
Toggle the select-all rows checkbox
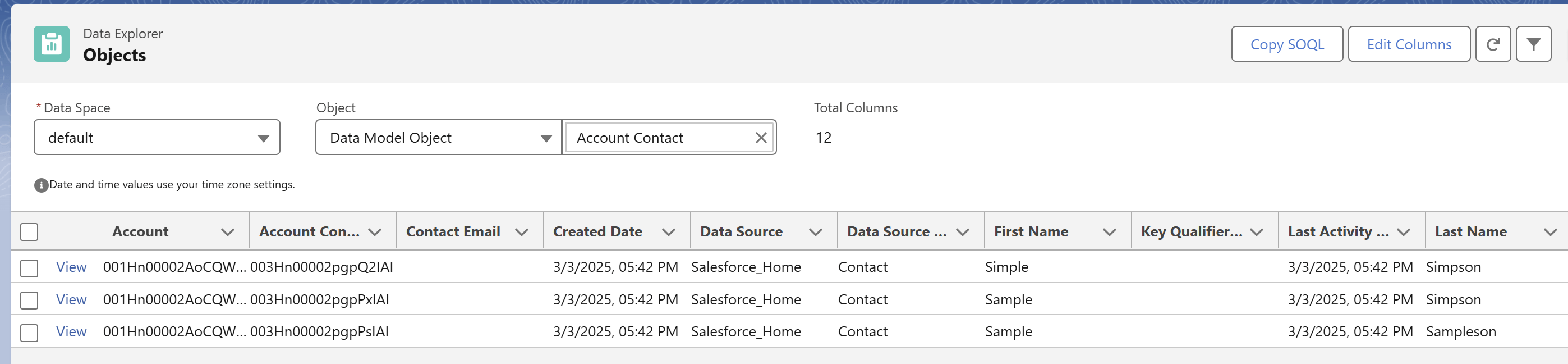(x=29, y=231)
